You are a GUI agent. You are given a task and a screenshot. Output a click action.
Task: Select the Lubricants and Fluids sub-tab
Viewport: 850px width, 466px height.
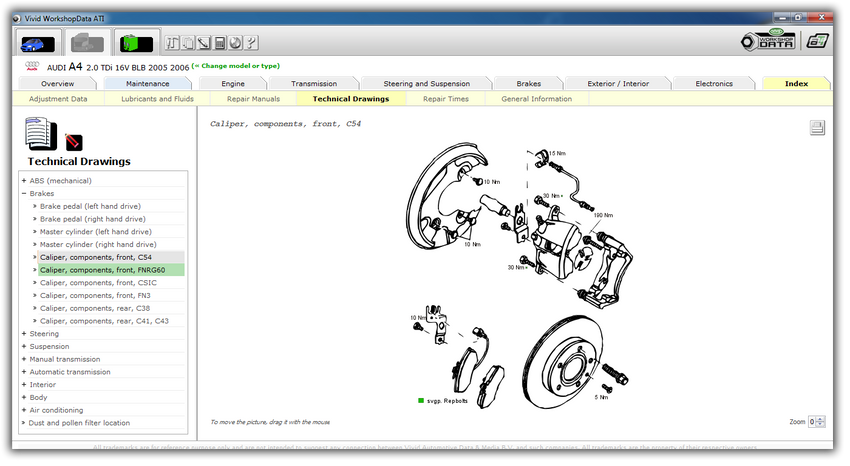157,99
